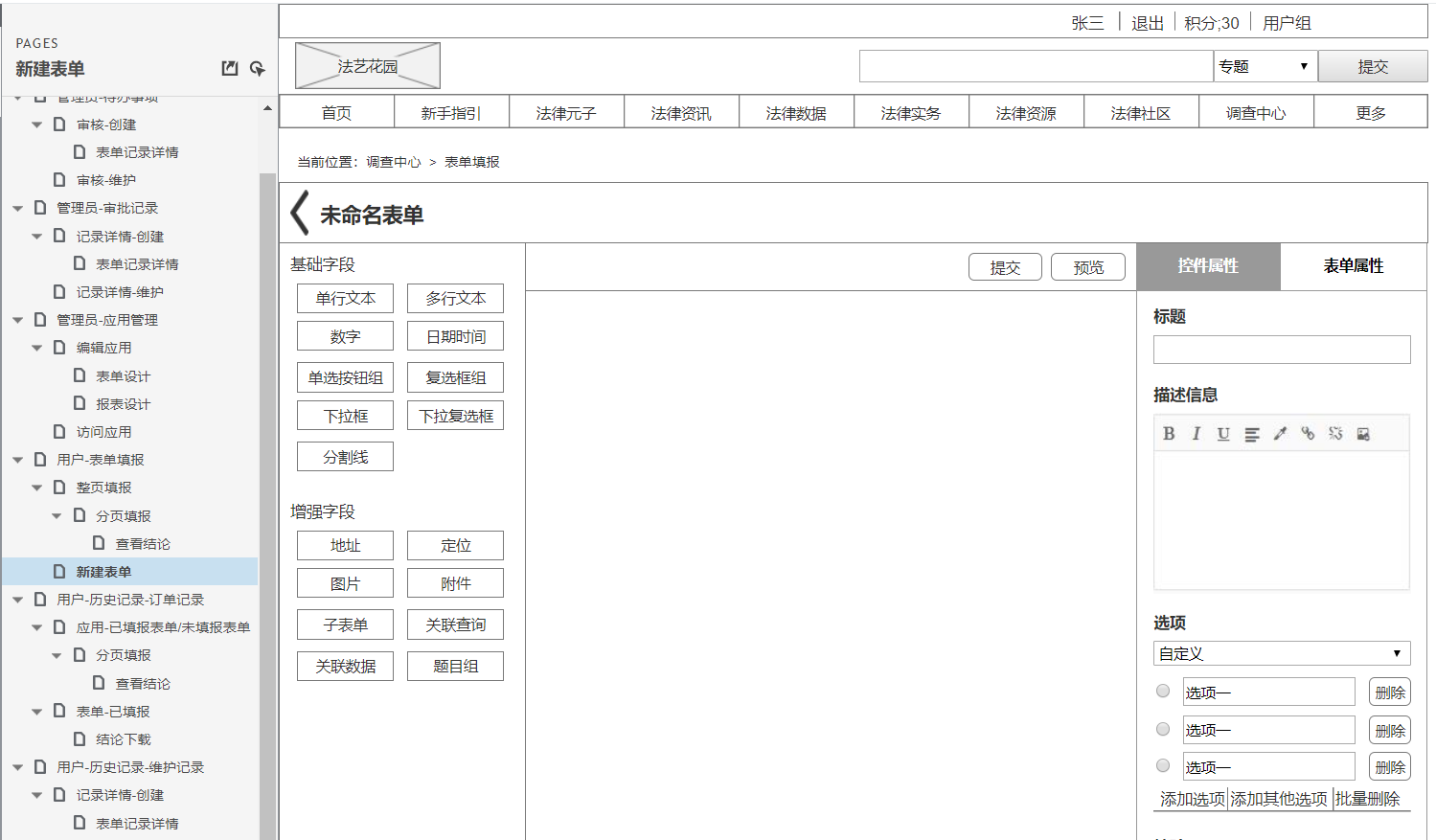Viewport: 1436px width, 840px height.
Task: Click the remove link icon
Action: click(x=1335, y=434)
